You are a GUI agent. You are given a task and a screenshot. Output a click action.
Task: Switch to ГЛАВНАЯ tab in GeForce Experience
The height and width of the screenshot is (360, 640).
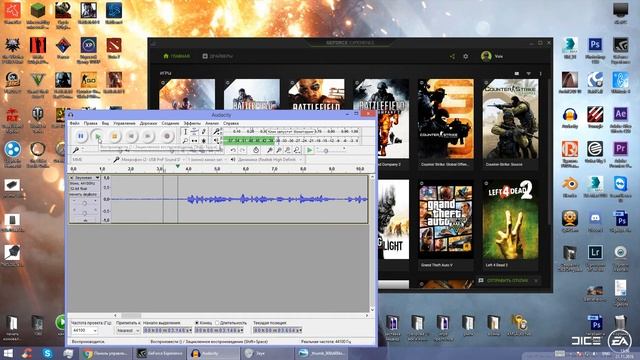(x=177, y=56)
